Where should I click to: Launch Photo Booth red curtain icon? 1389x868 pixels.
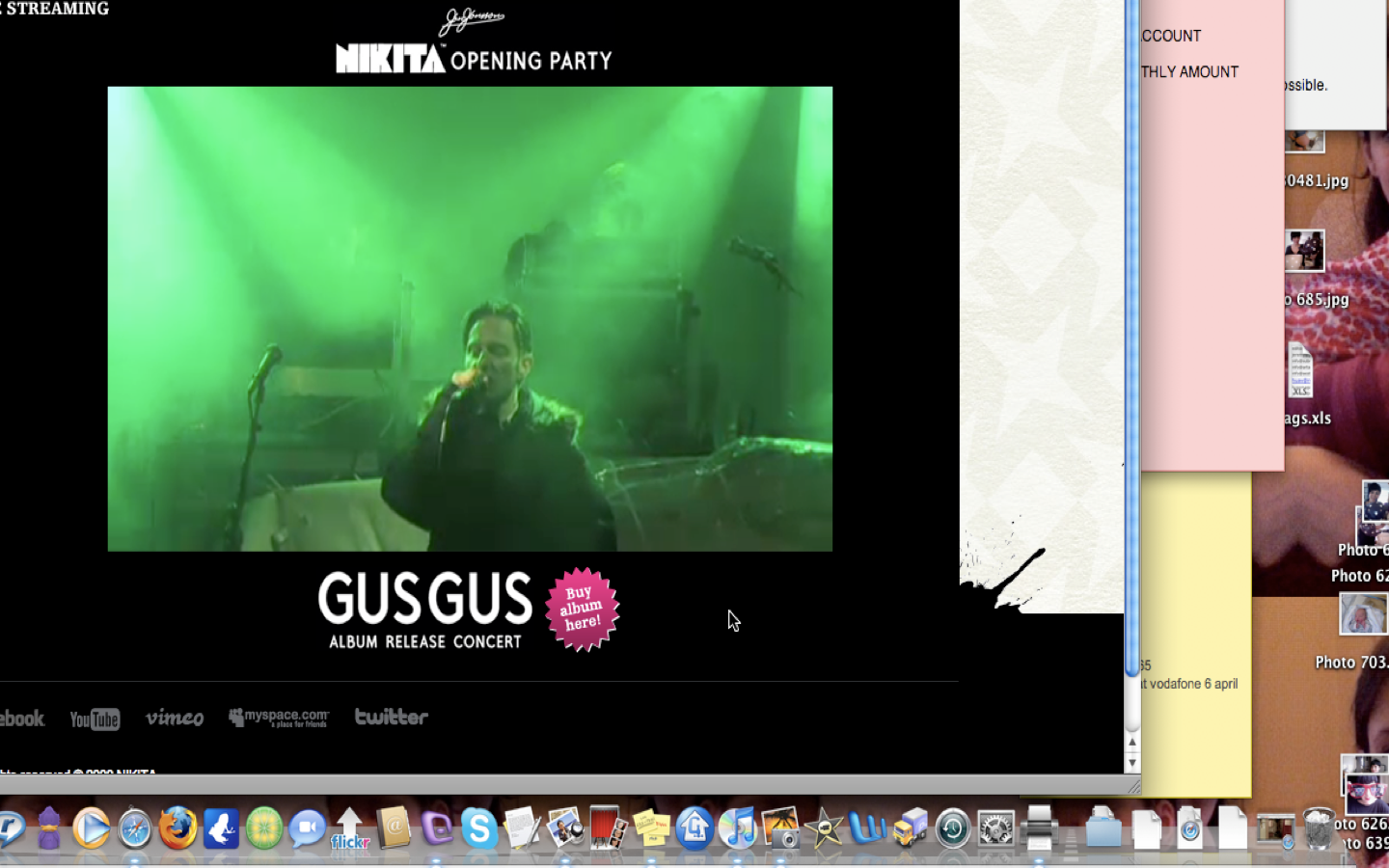(608, 829)
